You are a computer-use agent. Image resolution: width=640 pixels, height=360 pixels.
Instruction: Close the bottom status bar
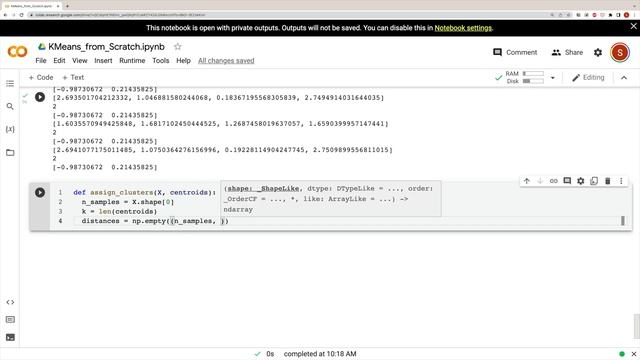(634, 354)
